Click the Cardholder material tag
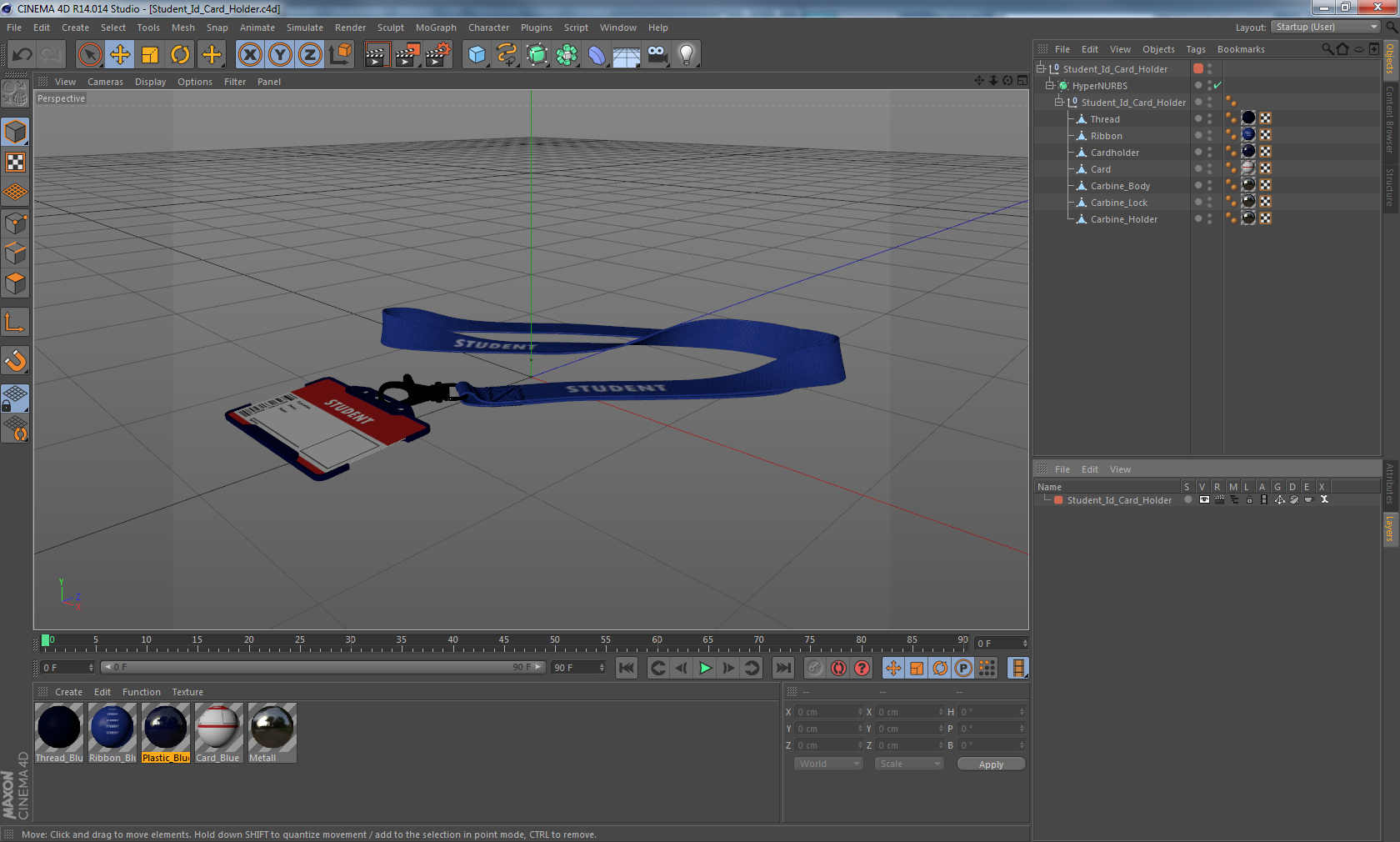The width and height of the screenshot is (1400, 842). pyautogui.click(x=1248, y=151)
